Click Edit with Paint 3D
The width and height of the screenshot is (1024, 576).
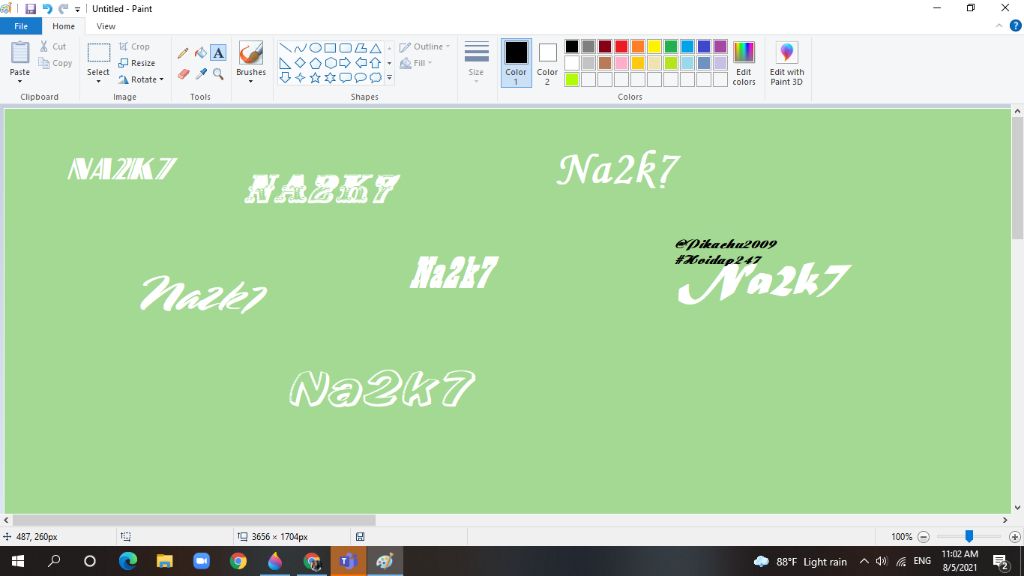pyautogui.click(x=787, y=63)
